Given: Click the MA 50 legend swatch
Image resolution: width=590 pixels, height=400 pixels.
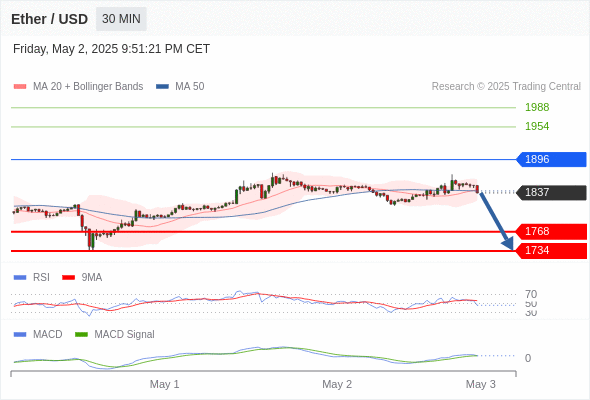Looking at the screenshot, I should (162, 87).
